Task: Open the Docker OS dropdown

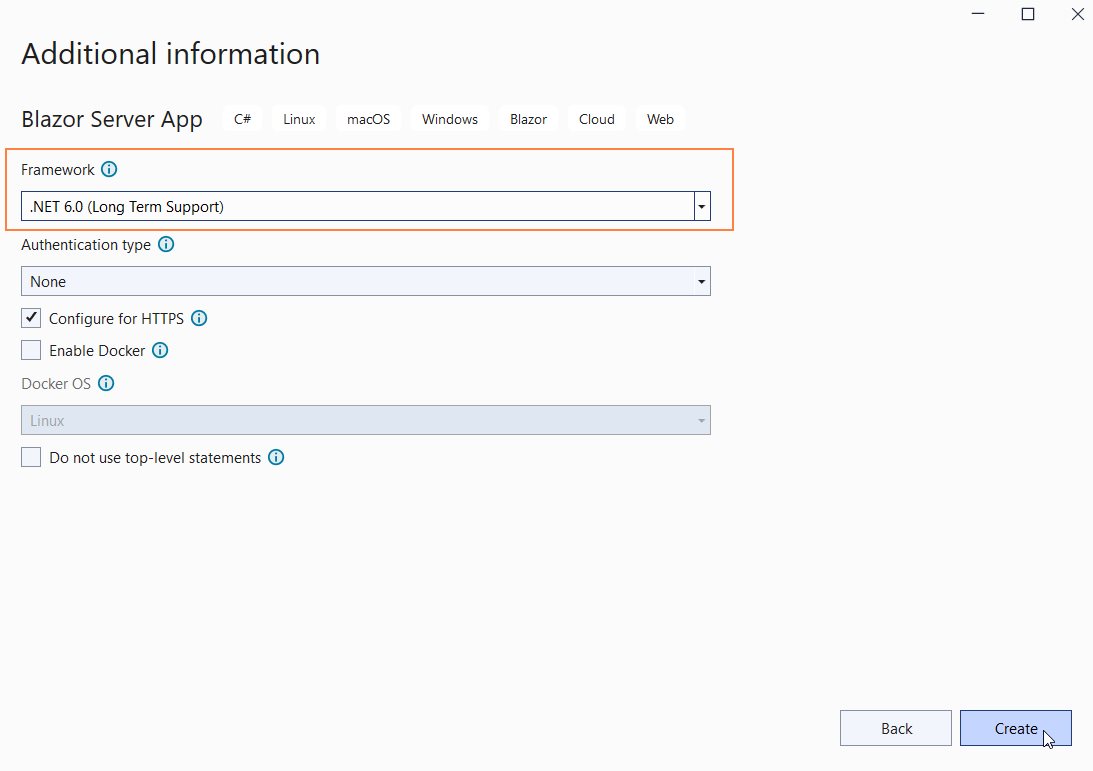Action: tap(701, 420)
